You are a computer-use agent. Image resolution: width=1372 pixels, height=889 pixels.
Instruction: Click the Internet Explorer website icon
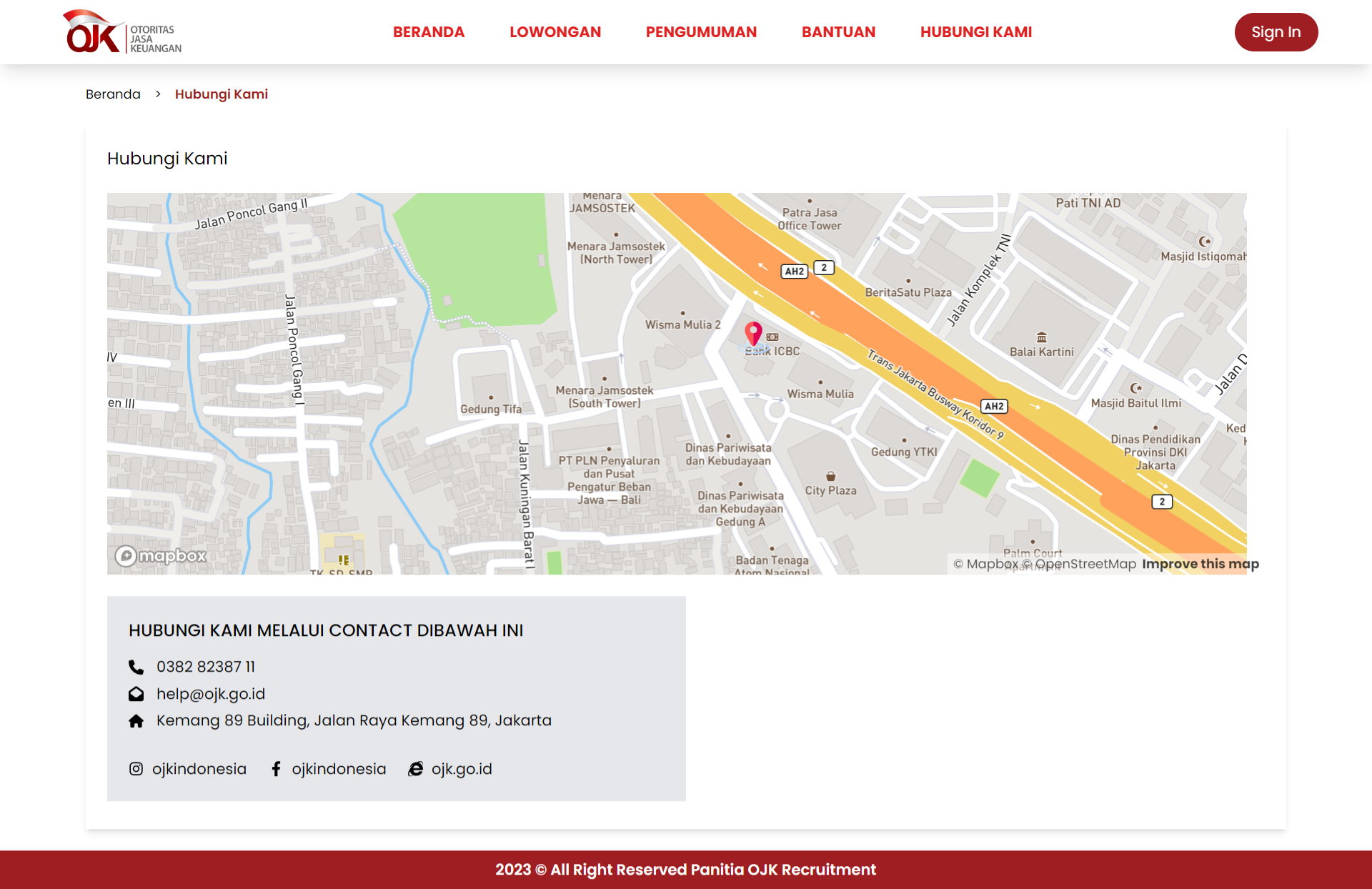coord(415,769)
